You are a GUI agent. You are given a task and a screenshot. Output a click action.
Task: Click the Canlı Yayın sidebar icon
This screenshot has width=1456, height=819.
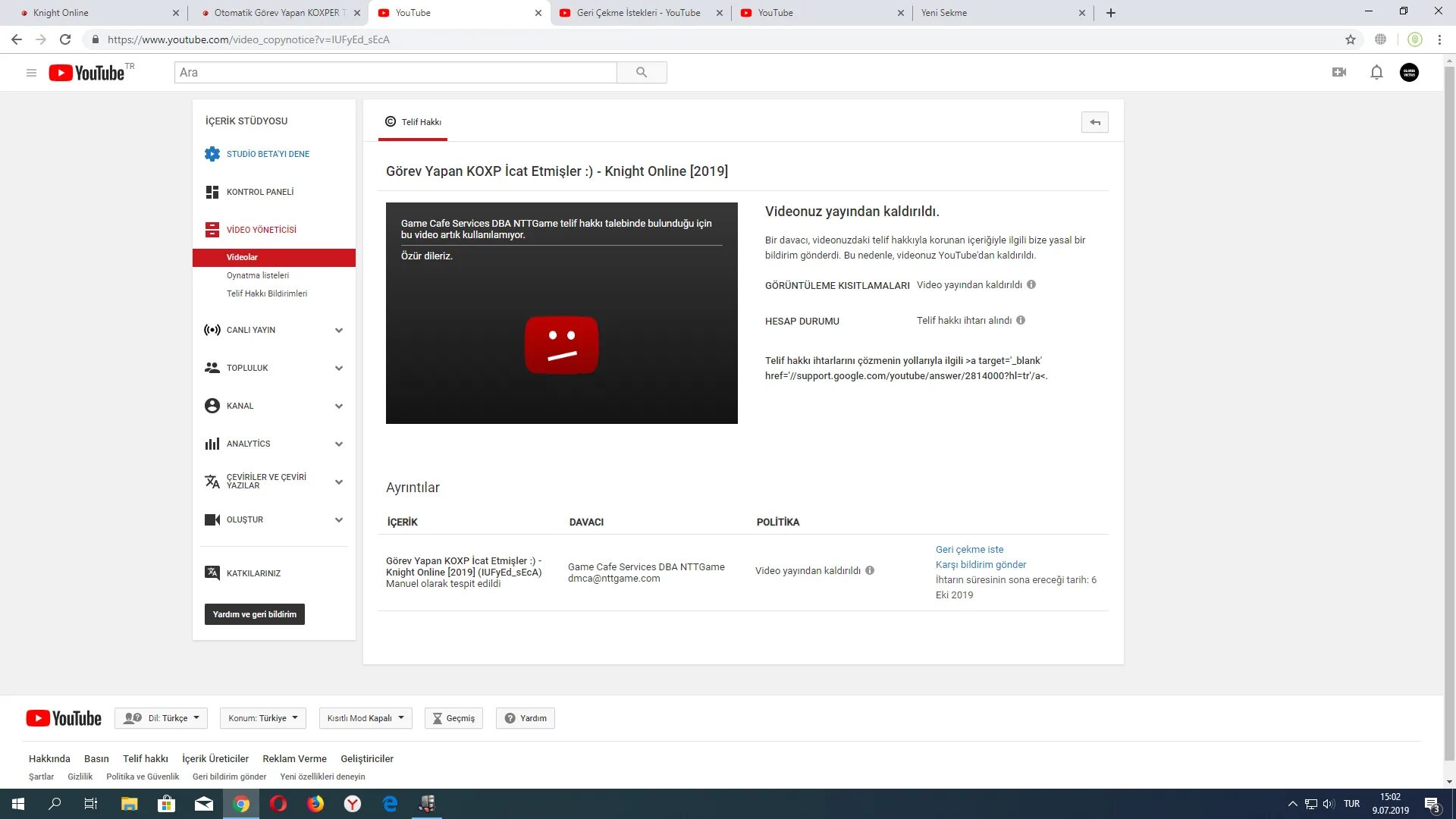click(212, 330)
